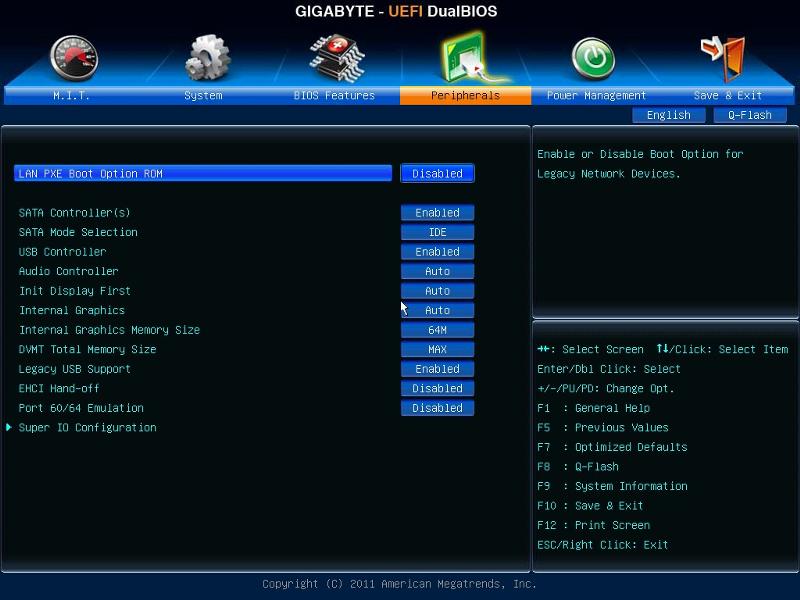Change Internal Graphics Memory Size 64M value
The width and height of the screenshot is (800, 600).
point(437,330)
